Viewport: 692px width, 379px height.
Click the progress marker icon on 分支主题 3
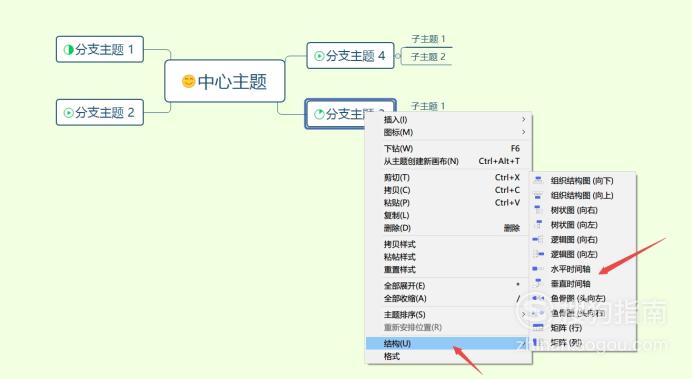319,114
